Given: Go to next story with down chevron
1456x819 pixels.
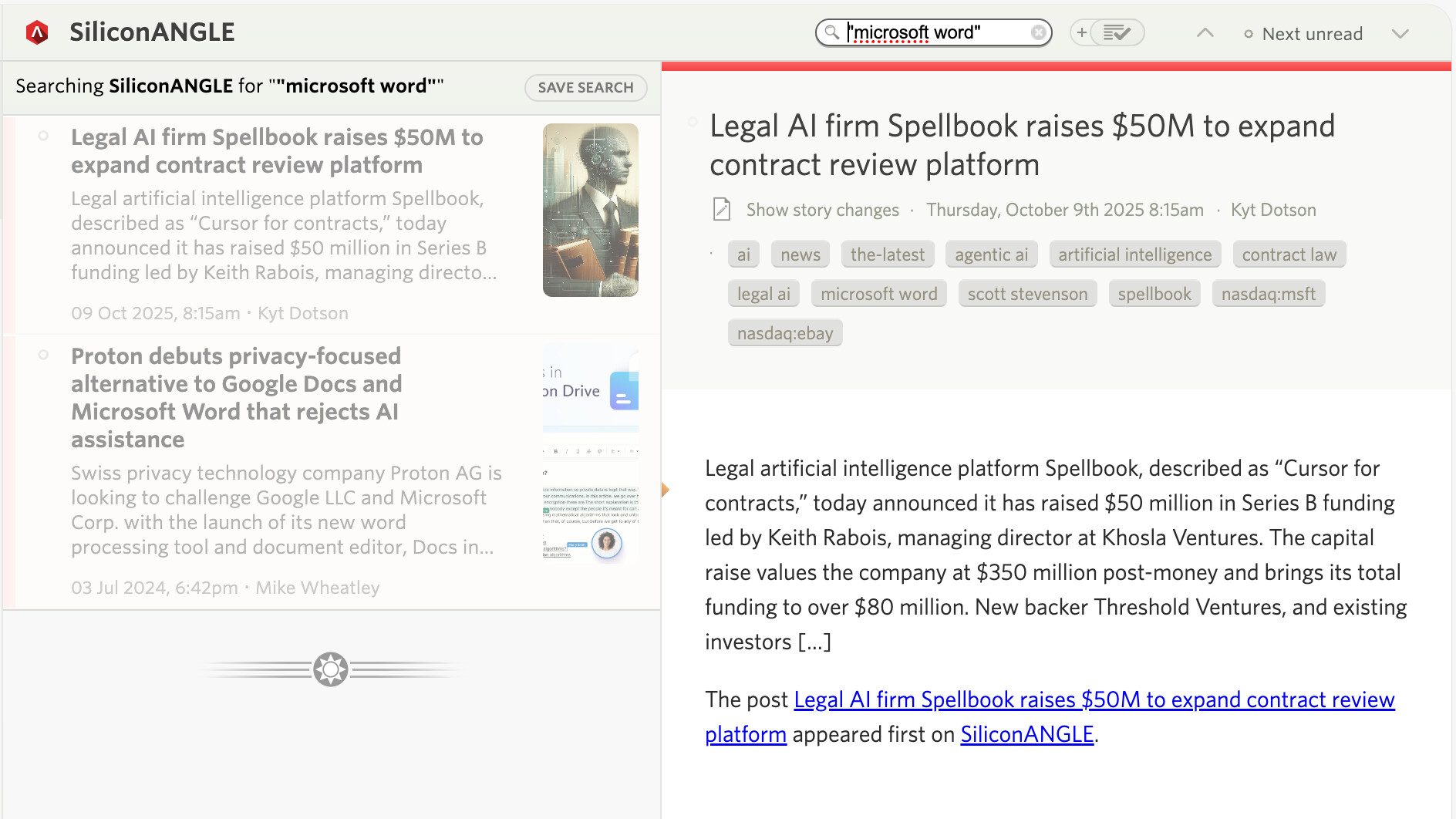Looking at the screenshot, I should 1400,33.
